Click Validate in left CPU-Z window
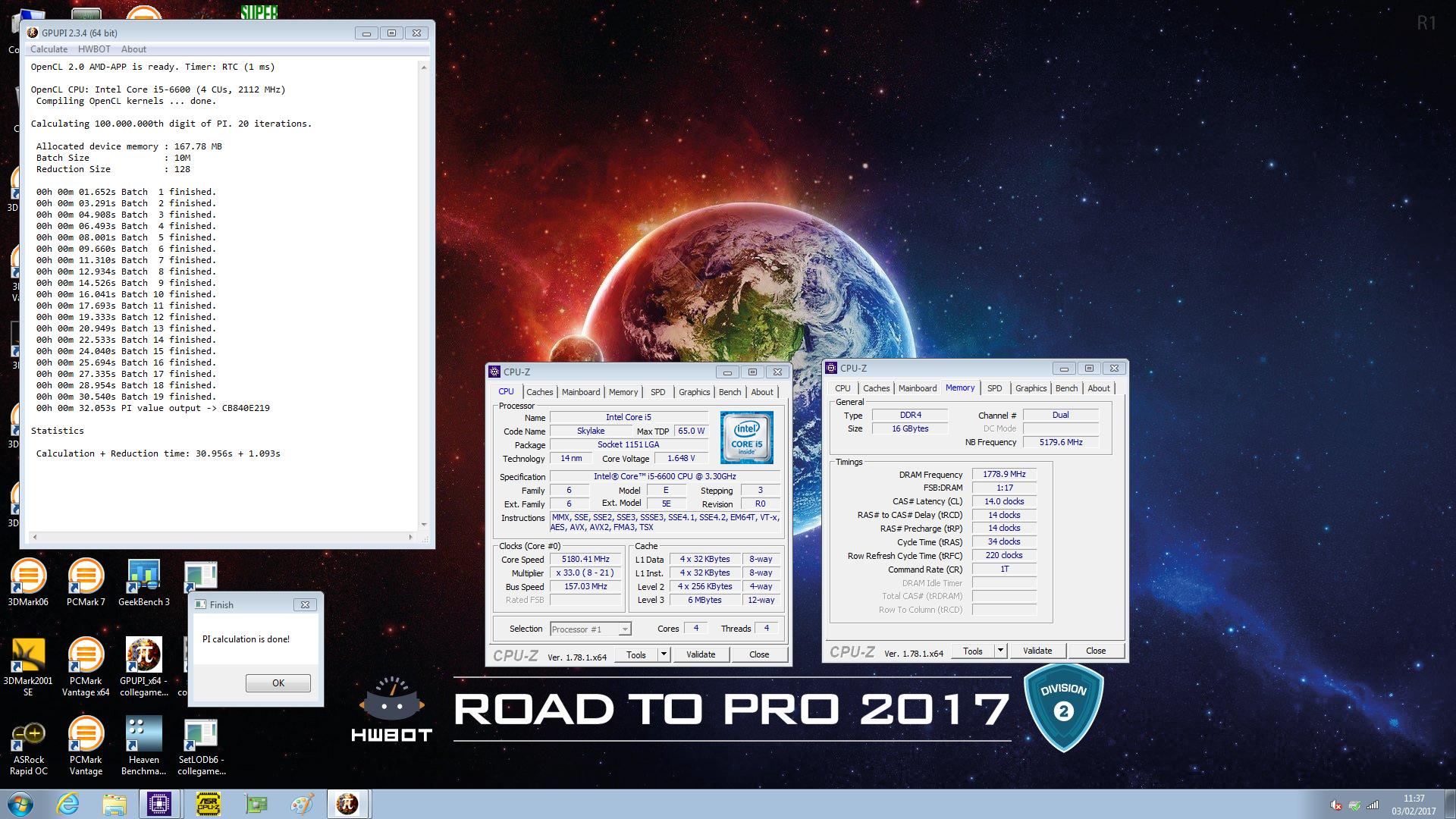 (701, 654)
